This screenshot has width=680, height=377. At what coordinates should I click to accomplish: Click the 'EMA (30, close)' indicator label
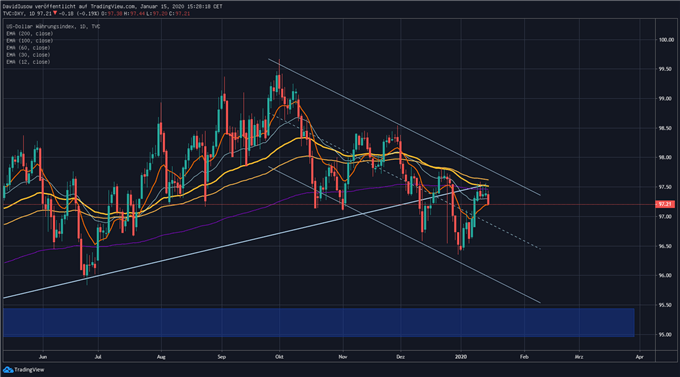coord(28,55)
